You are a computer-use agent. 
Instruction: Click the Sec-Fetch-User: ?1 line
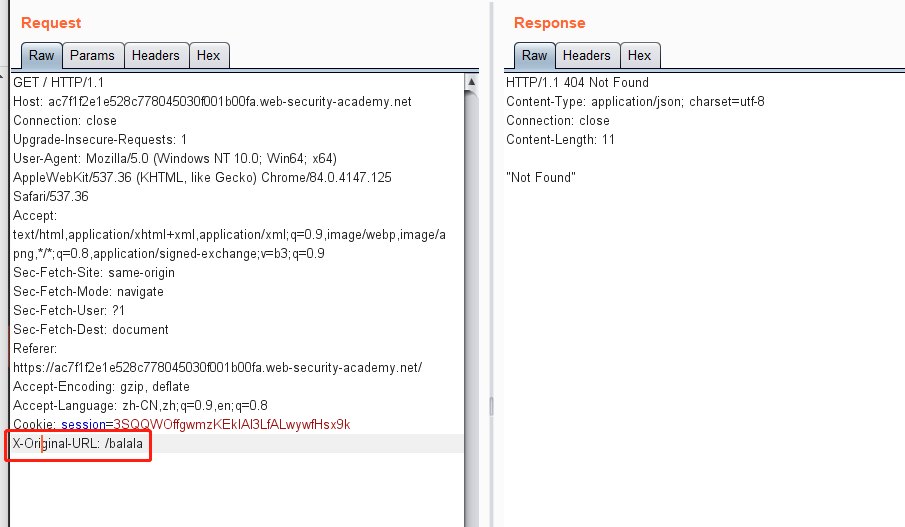pyautogui.click(x=69, y=311)
